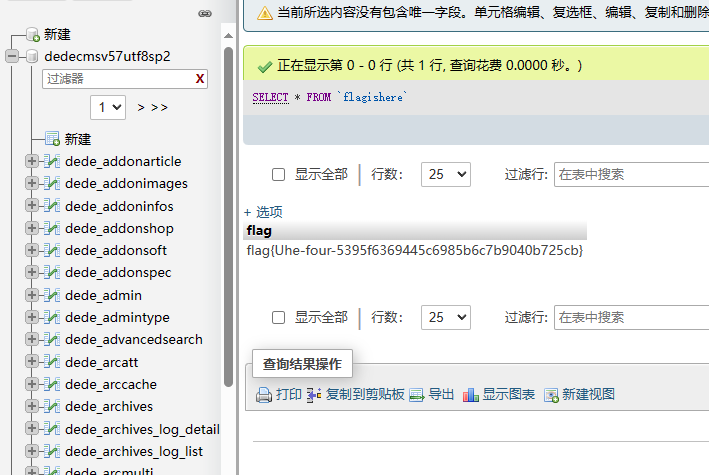Clear the filter with the red X
Screen dimensions: 709x475
[200, 79]
